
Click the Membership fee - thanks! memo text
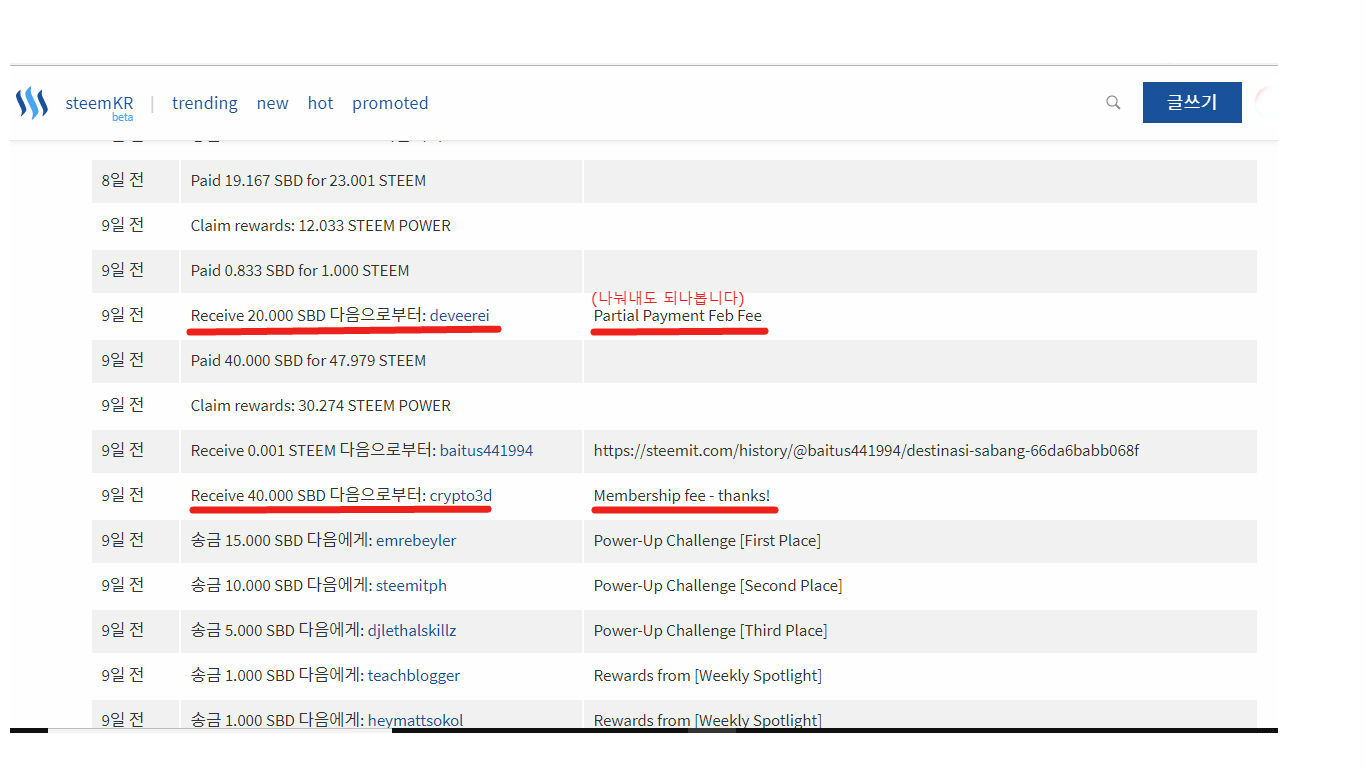[x=683, y=495]
